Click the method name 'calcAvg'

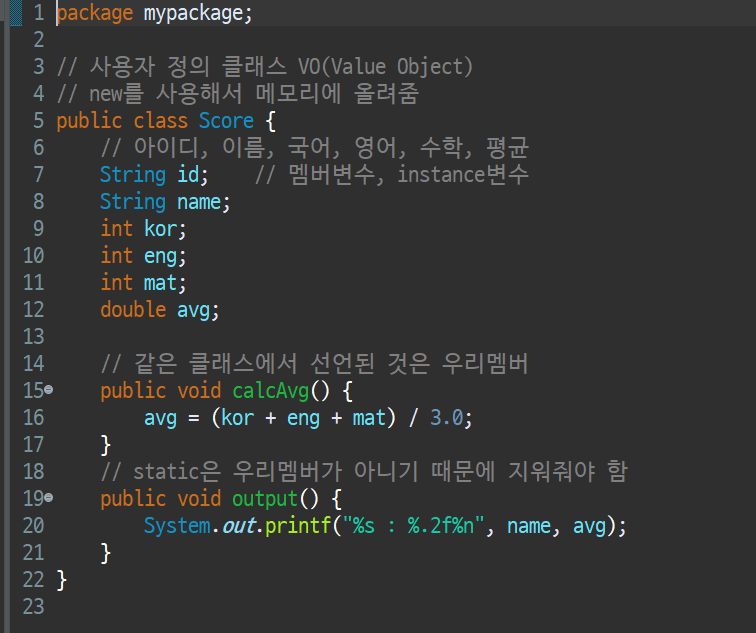pyautogui.click(x=270, y=391)
